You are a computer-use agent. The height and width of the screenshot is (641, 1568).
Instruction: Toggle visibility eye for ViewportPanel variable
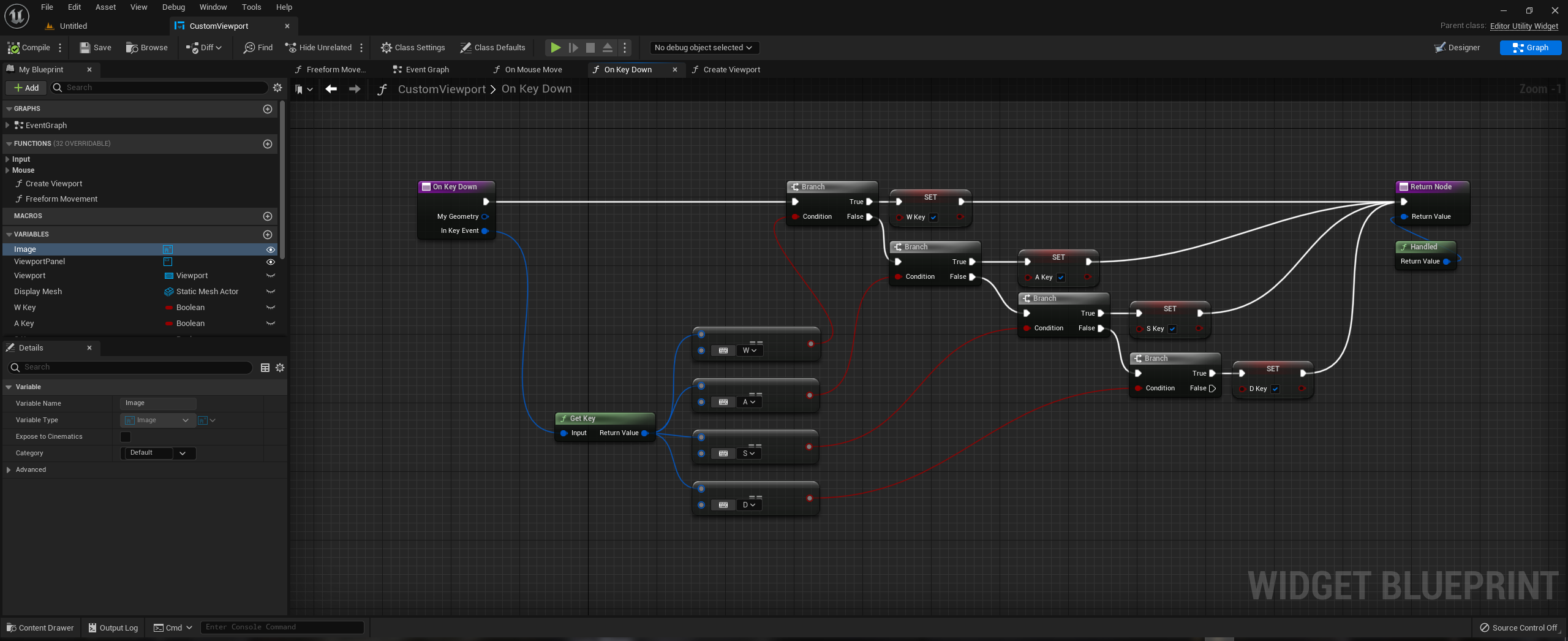[x=270, y=262]
